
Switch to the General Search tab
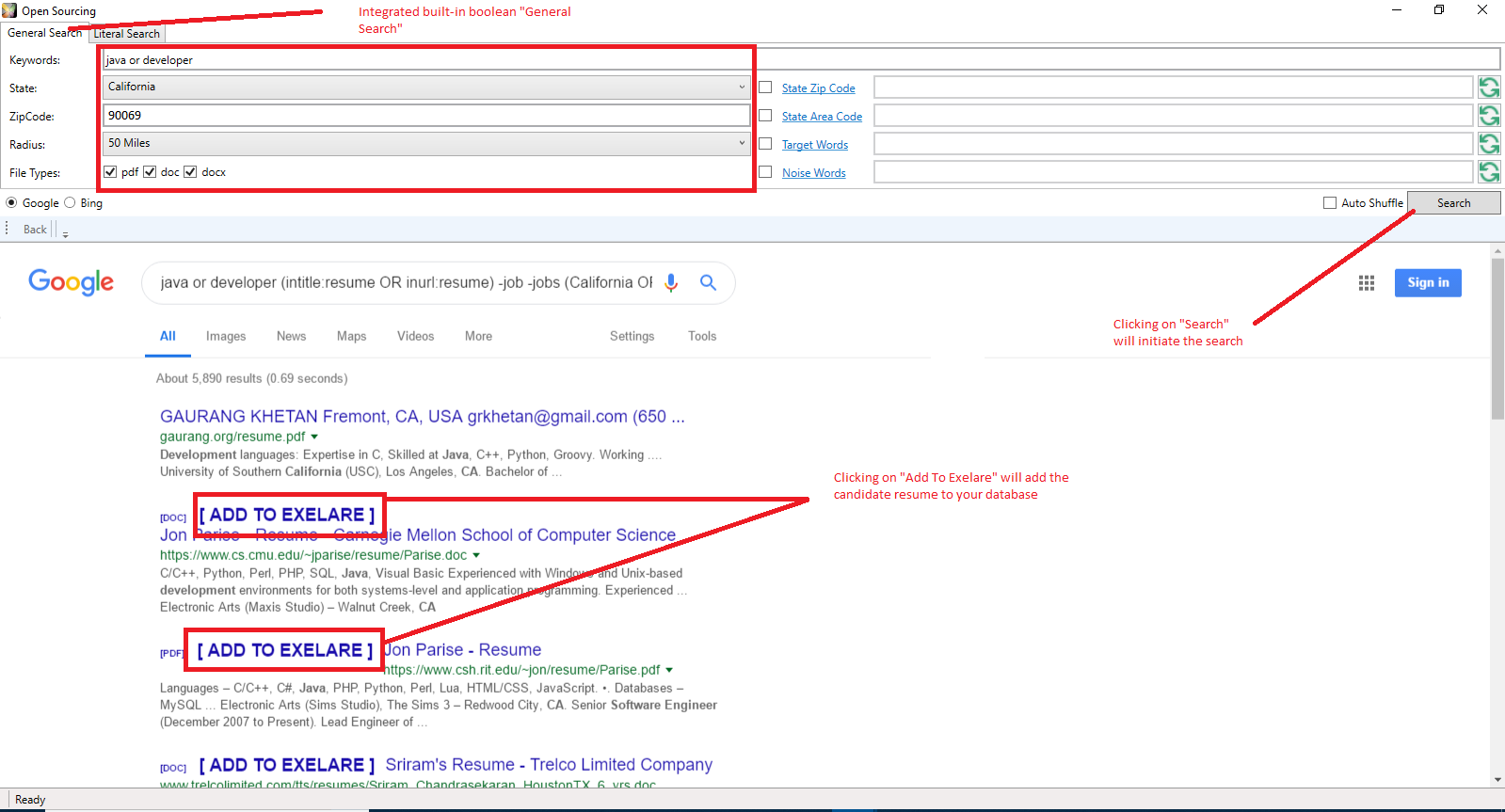pyautogui.click(x=45, y=33)
